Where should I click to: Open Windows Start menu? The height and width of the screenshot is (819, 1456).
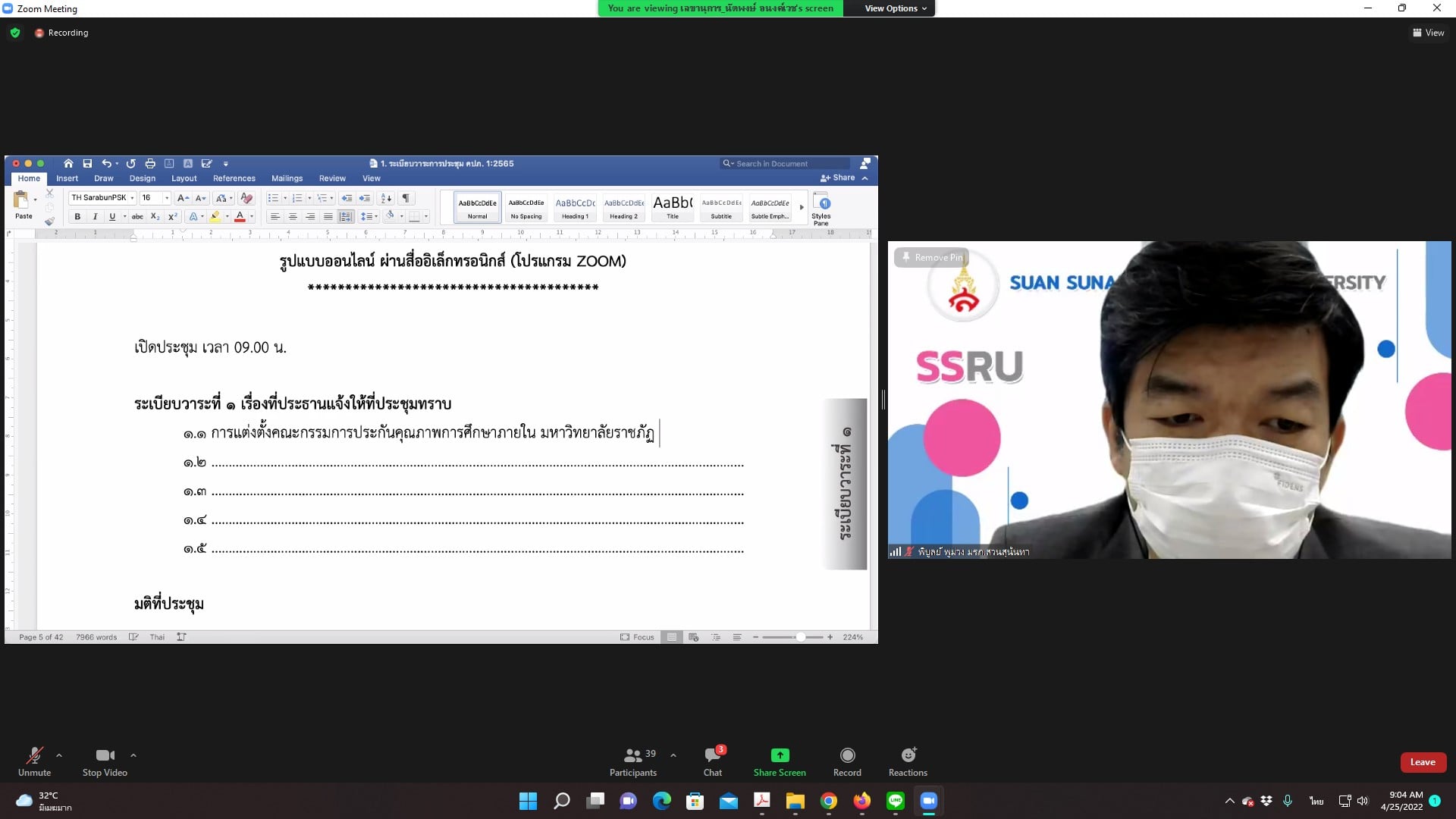pyautogui.click(x=528, y=801)
